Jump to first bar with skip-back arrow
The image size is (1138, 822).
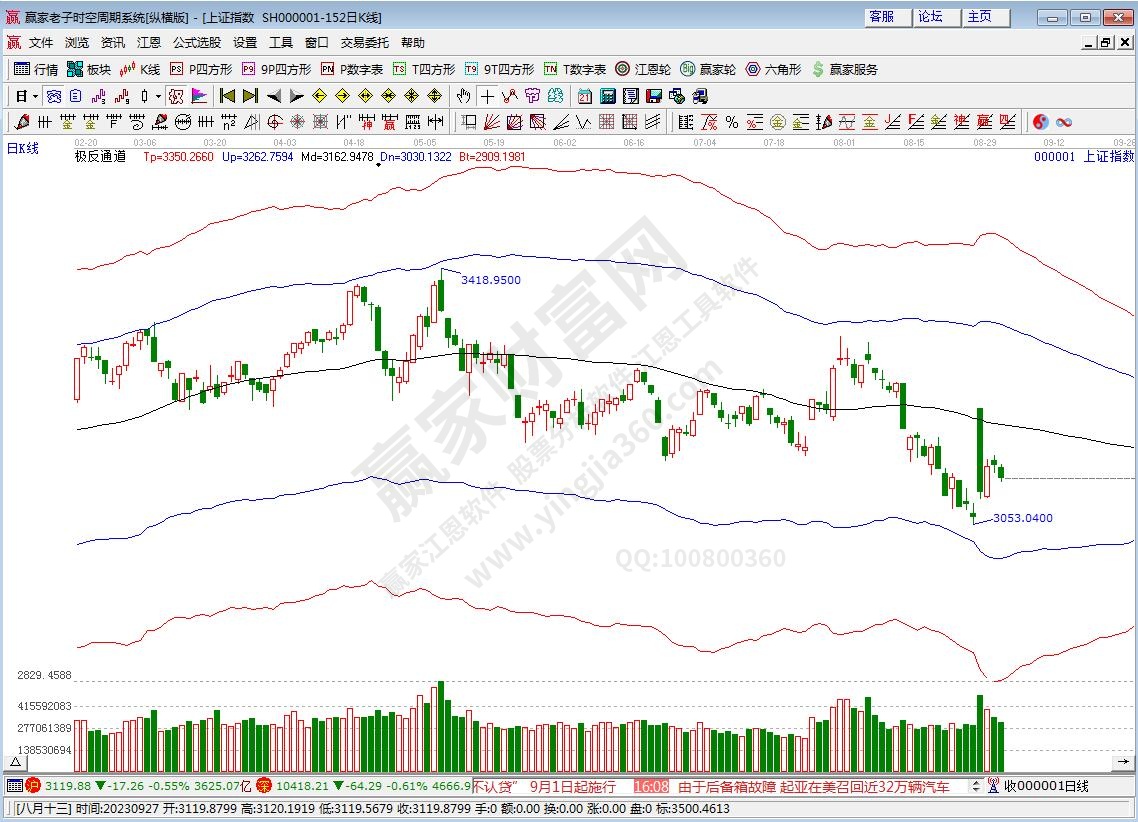click(x=227, y=96)
